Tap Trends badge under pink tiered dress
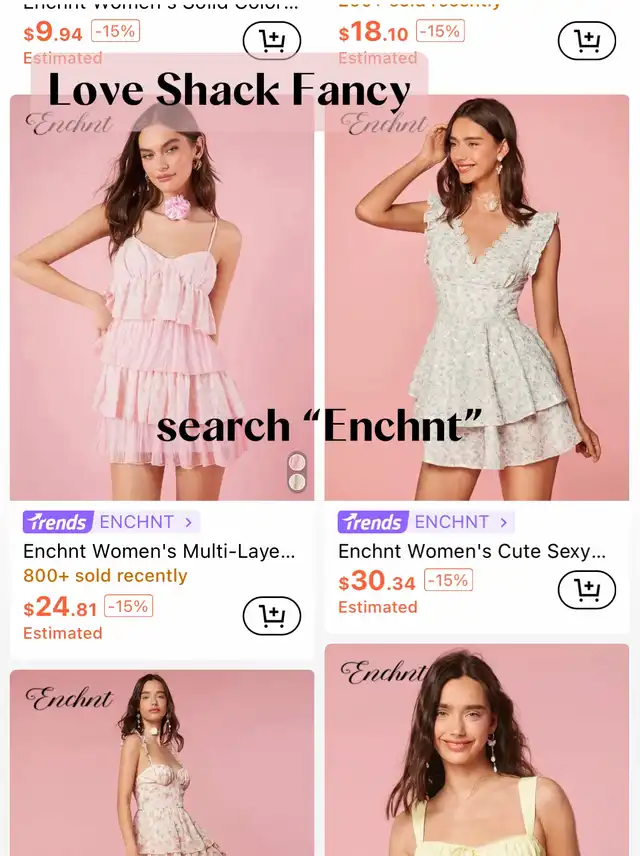 [58, 522]
